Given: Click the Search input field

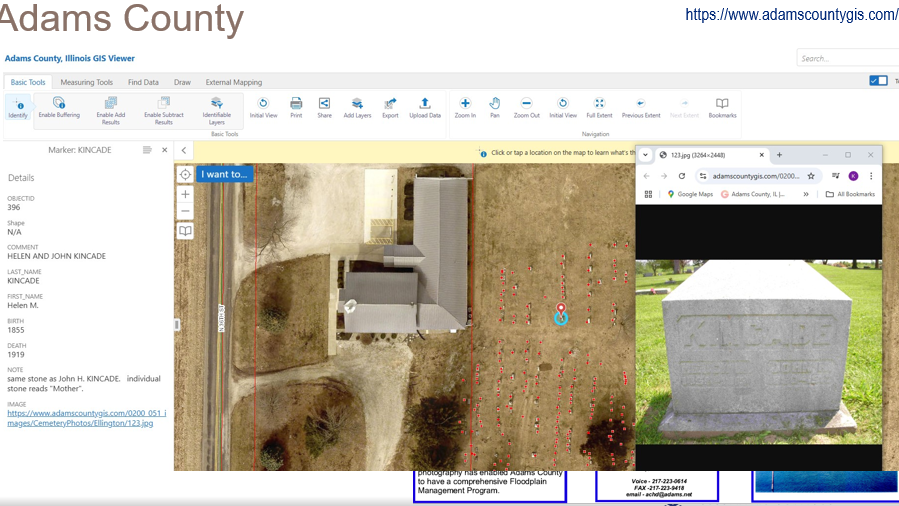Looking at the screenshot, I should click(847, 58).
